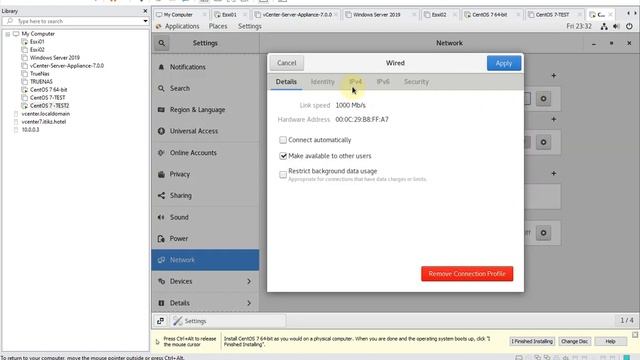
Task: Select 10.0.0.3 in Library tree
Action: (x=31, y=129)
